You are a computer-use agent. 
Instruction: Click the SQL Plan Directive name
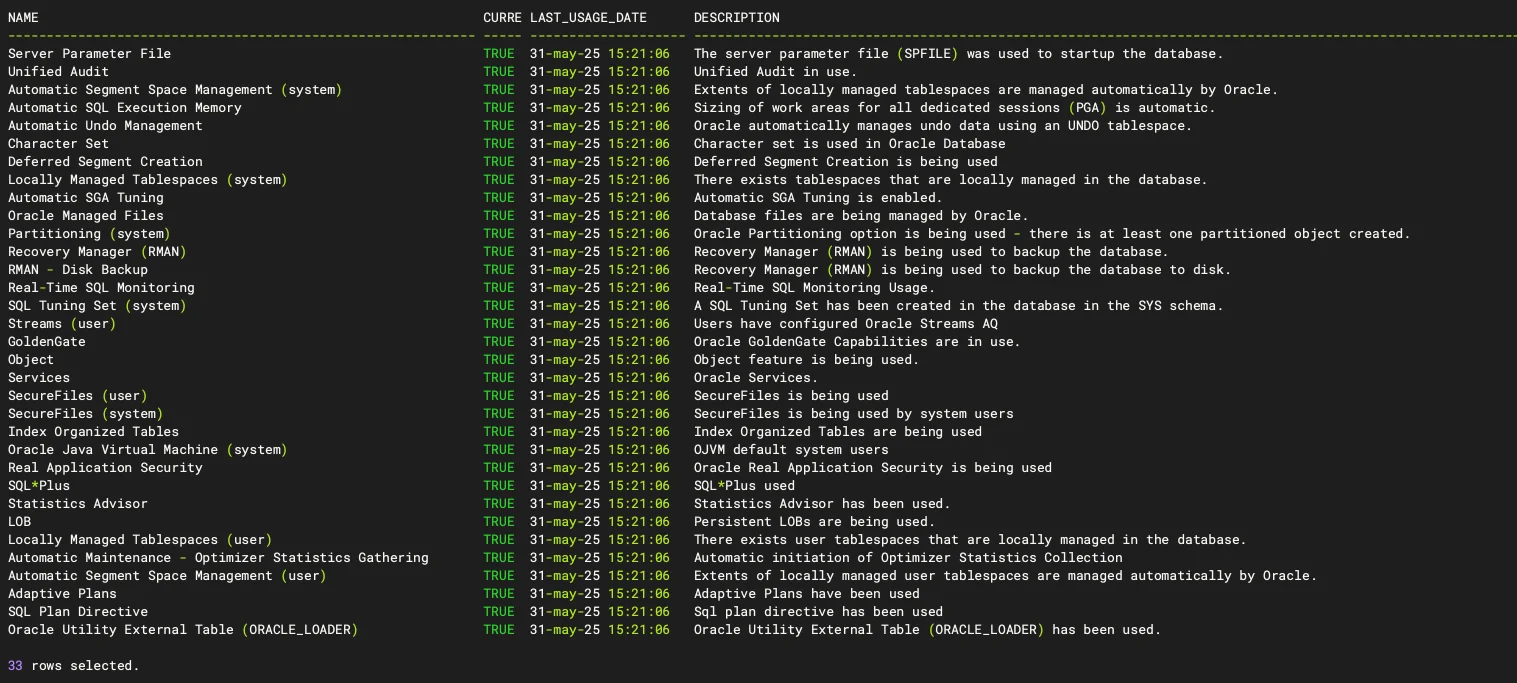(77, 612)
